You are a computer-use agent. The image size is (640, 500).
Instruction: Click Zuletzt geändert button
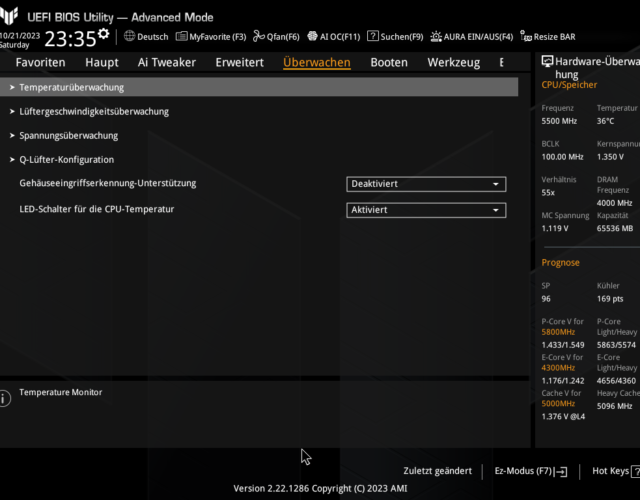(437, 471)
